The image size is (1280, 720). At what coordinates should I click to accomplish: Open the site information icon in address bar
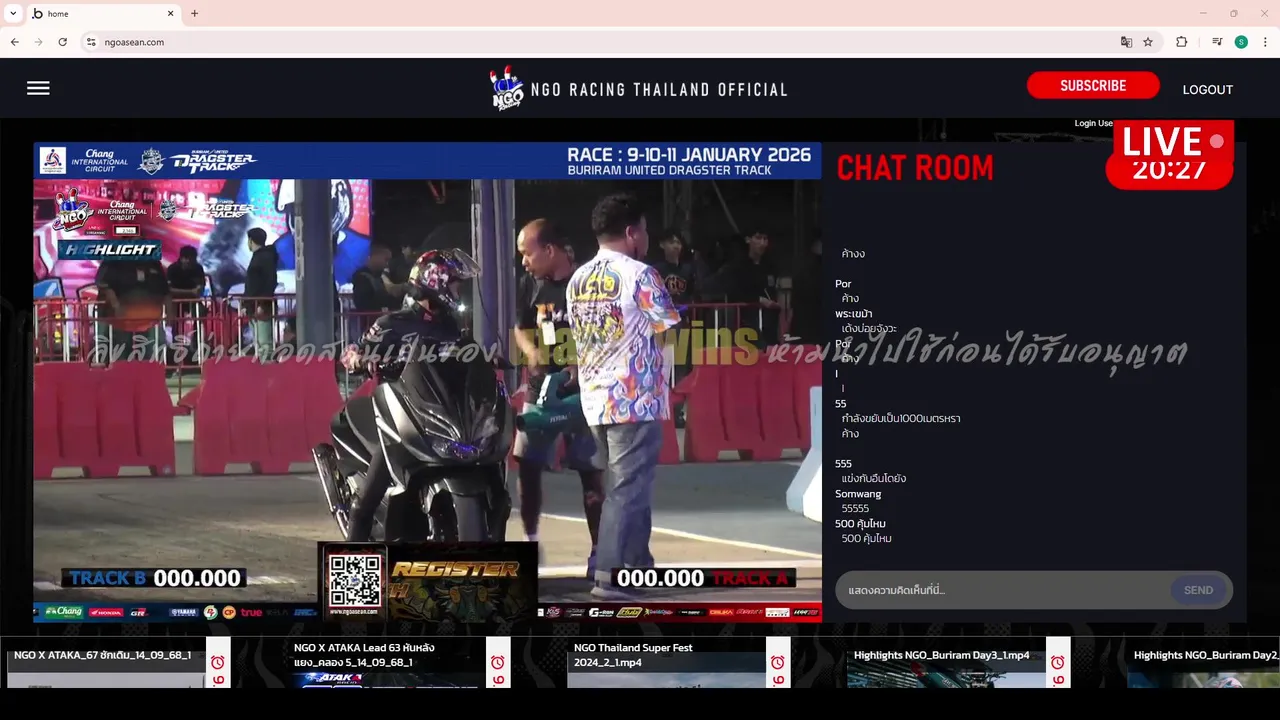click(x=91, y=42)
